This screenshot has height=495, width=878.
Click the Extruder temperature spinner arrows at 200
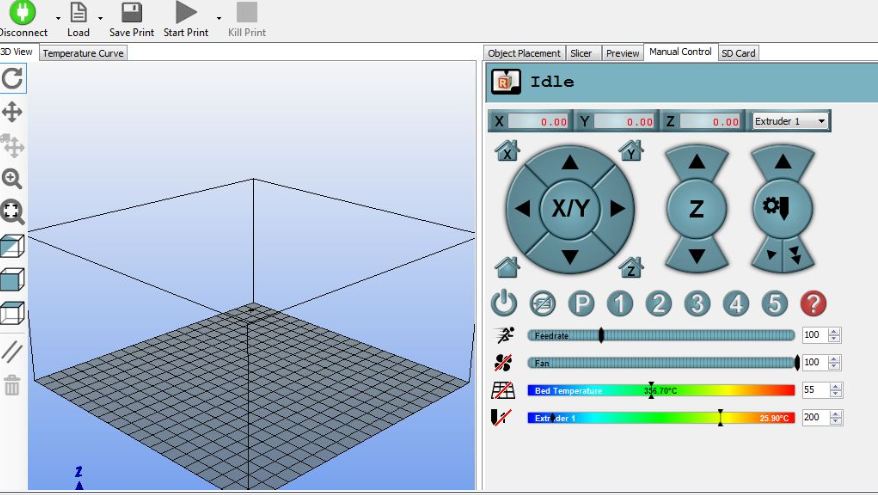click(x=835, y=417)
